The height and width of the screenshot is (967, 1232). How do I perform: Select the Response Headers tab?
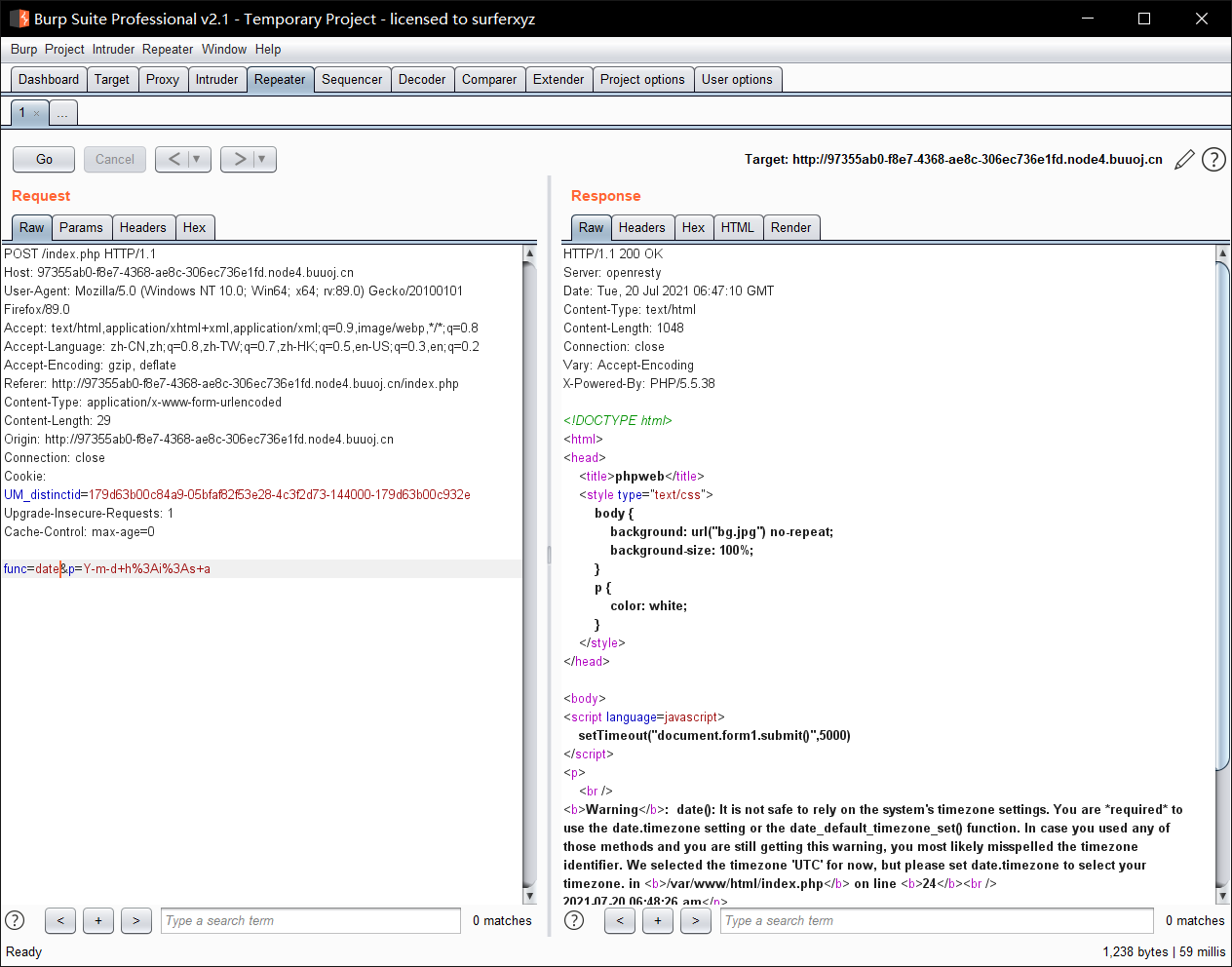pyautogui.click(x=642, y=227)
